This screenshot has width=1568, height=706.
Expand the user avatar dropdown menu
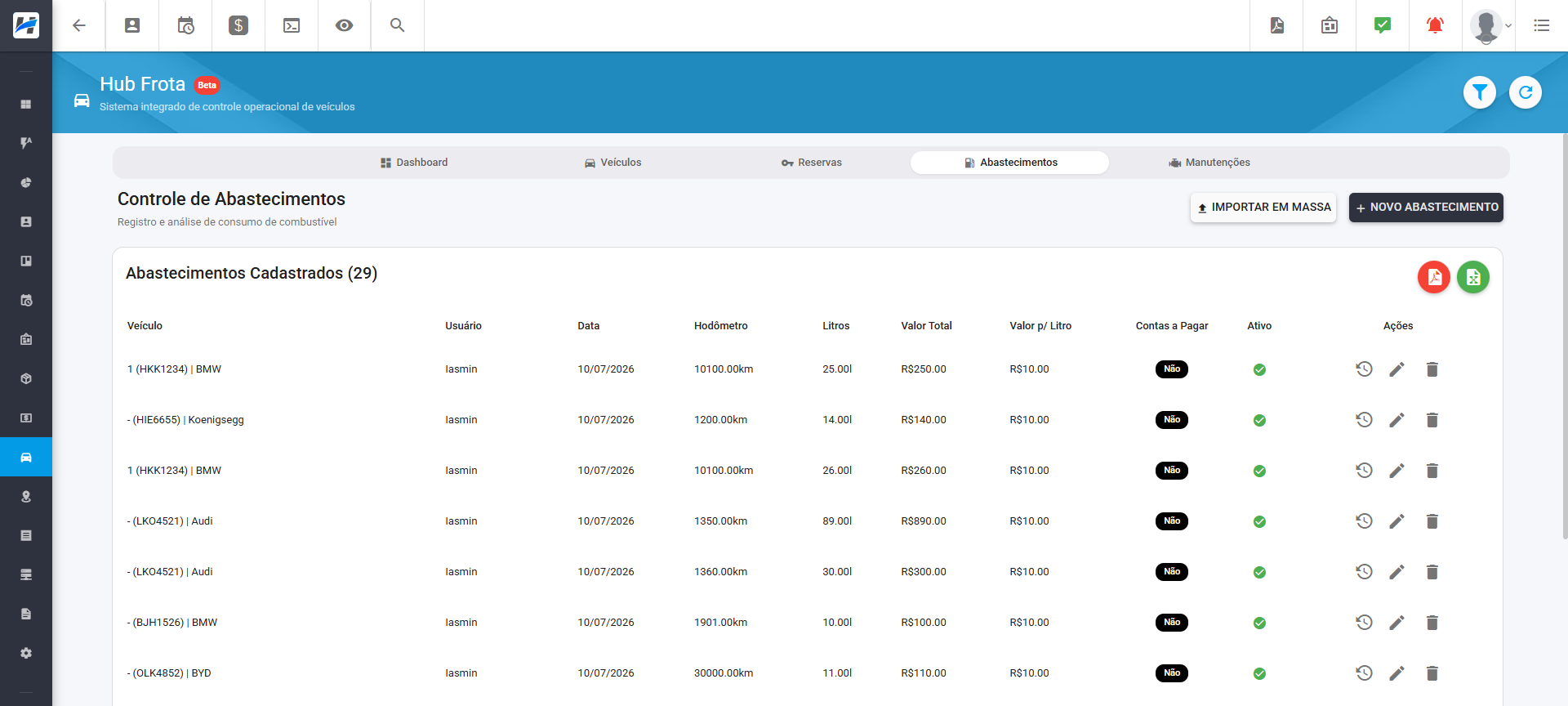tap(1490, 25)
